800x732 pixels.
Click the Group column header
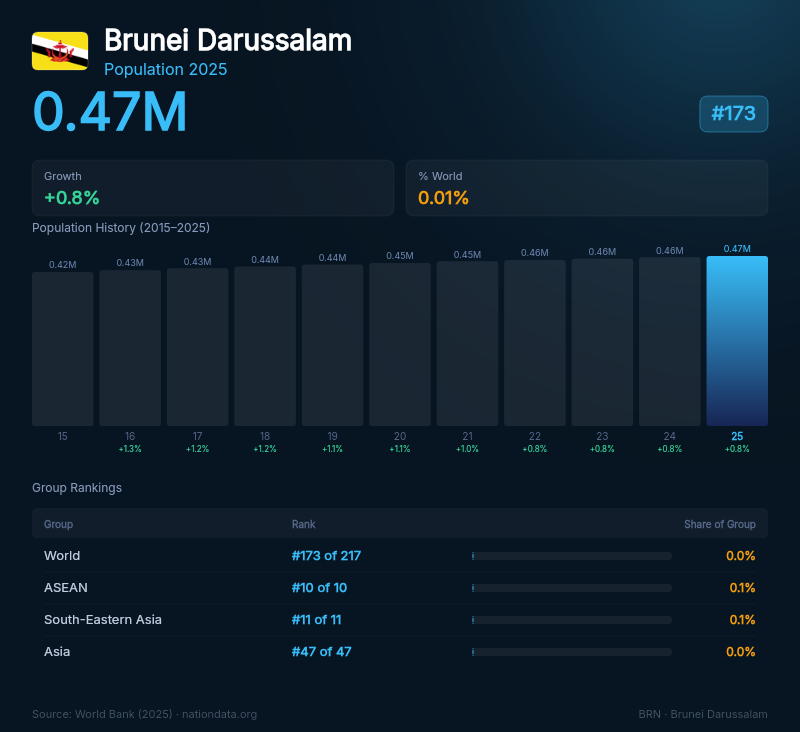coord(58,524)
